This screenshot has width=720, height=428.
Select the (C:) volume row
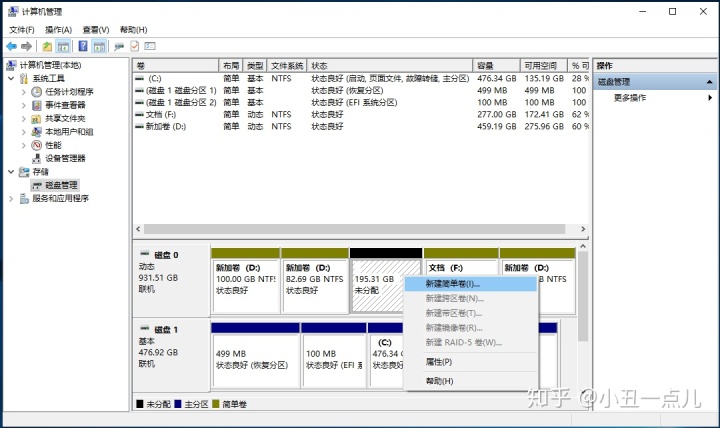361,79
